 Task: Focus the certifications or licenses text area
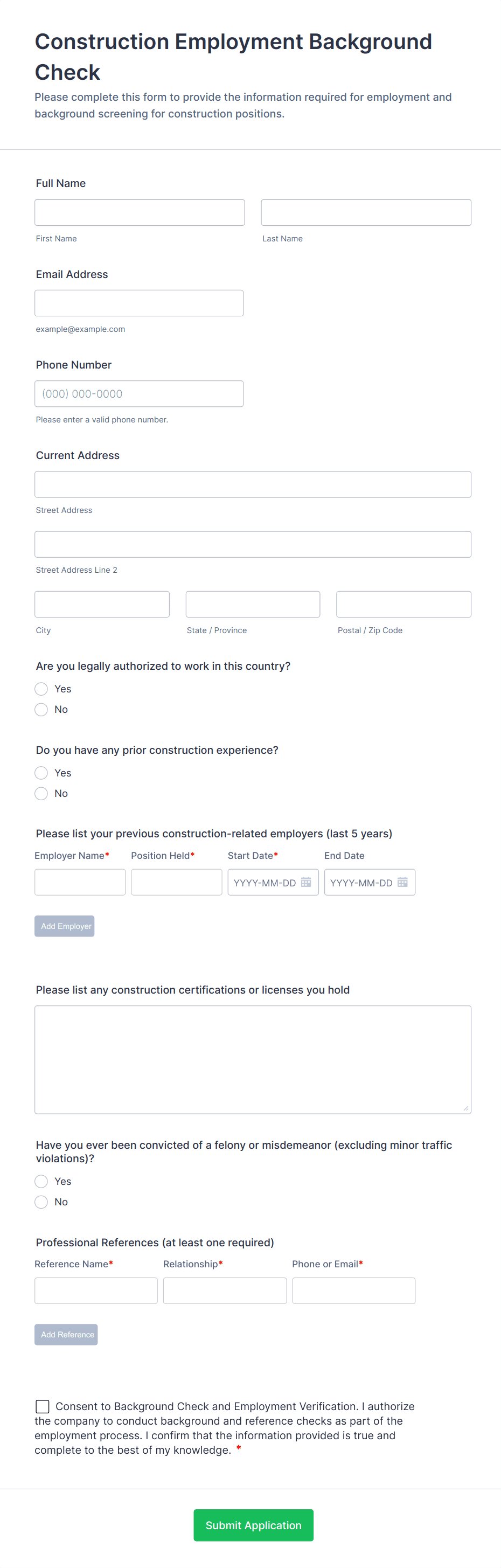click(253, 1059)
